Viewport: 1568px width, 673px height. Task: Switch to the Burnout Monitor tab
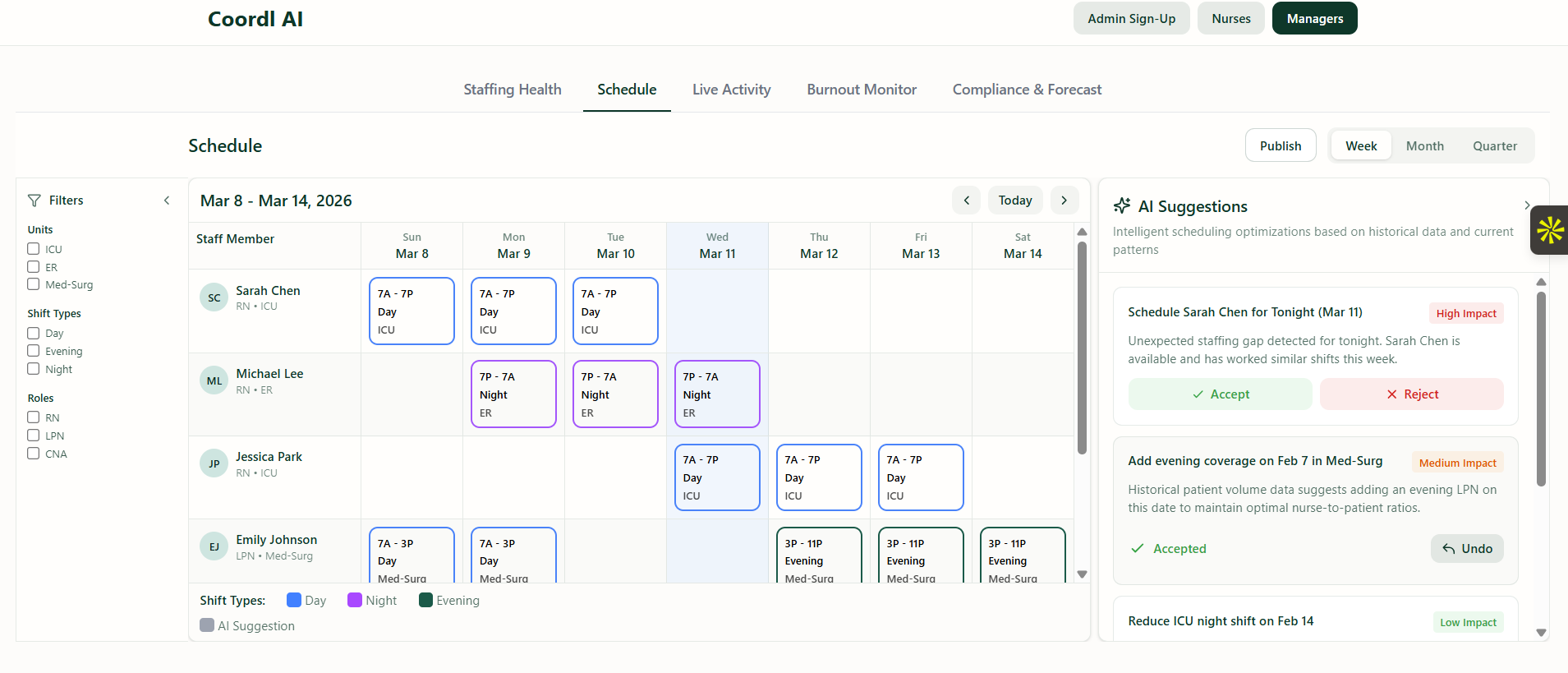click(x=862, y=90)
